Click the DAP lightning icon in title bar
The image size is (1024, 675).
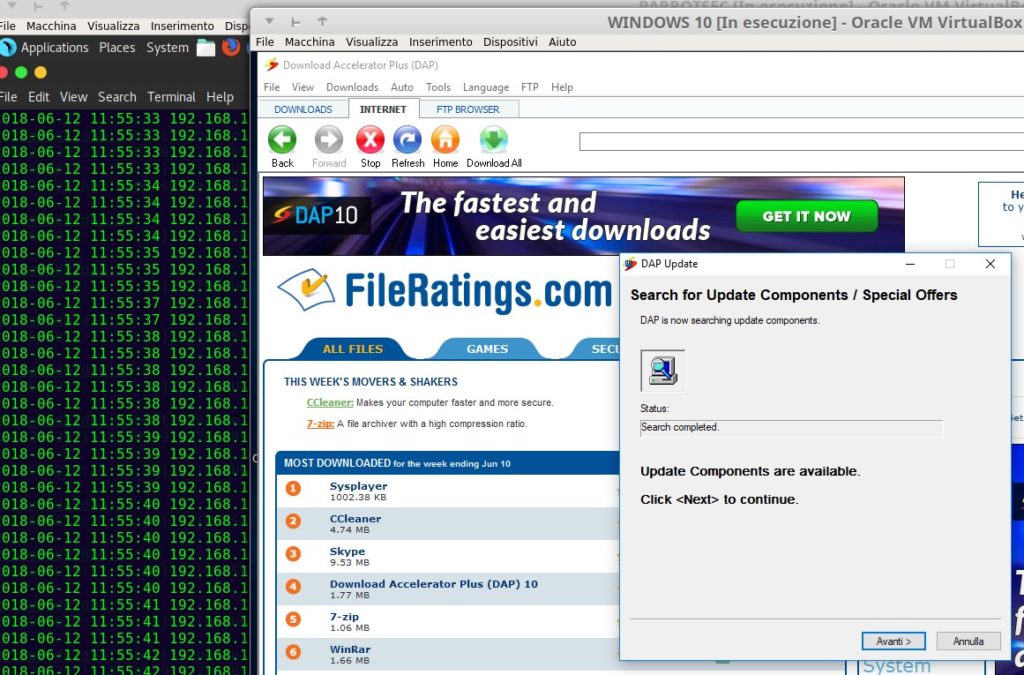(x=272, y=65)
